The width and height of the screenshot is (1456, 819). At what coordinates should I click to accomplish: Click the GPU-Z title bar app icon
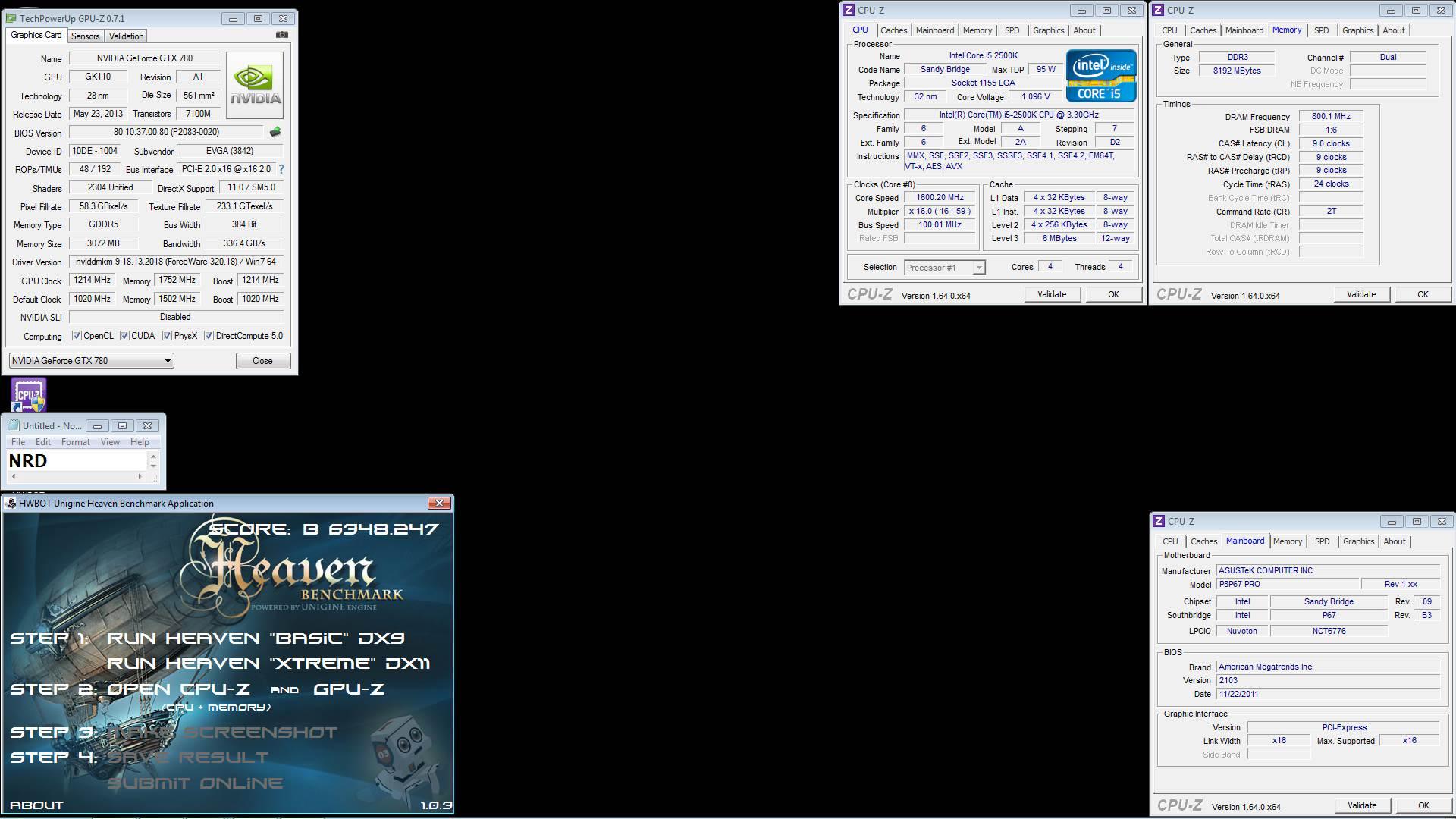click(x=11, y=18)
